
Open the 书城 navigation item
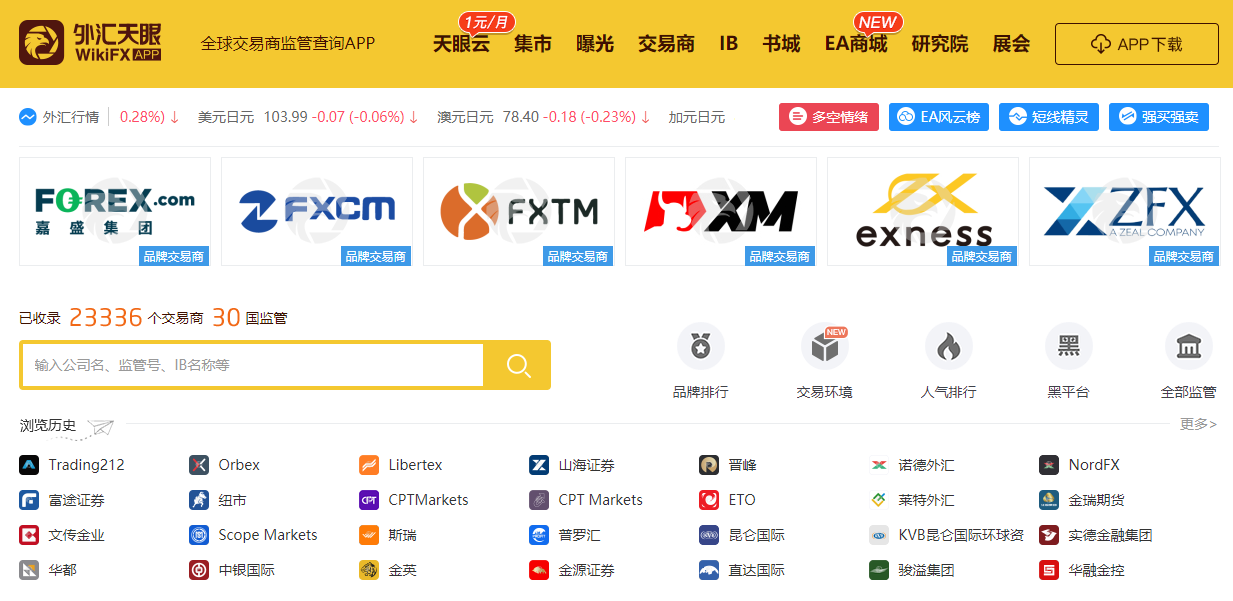(781, 44)
